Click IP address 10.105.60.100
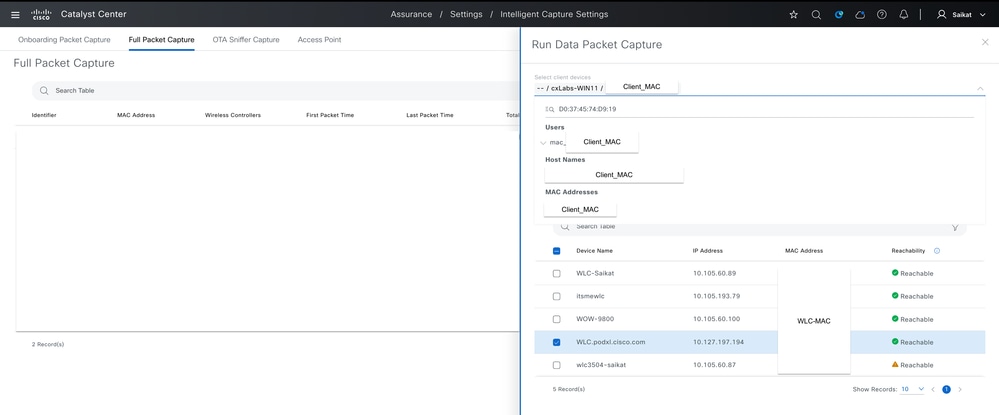The image size is (999, 415). pyautogui.click(x=717, y=319)
